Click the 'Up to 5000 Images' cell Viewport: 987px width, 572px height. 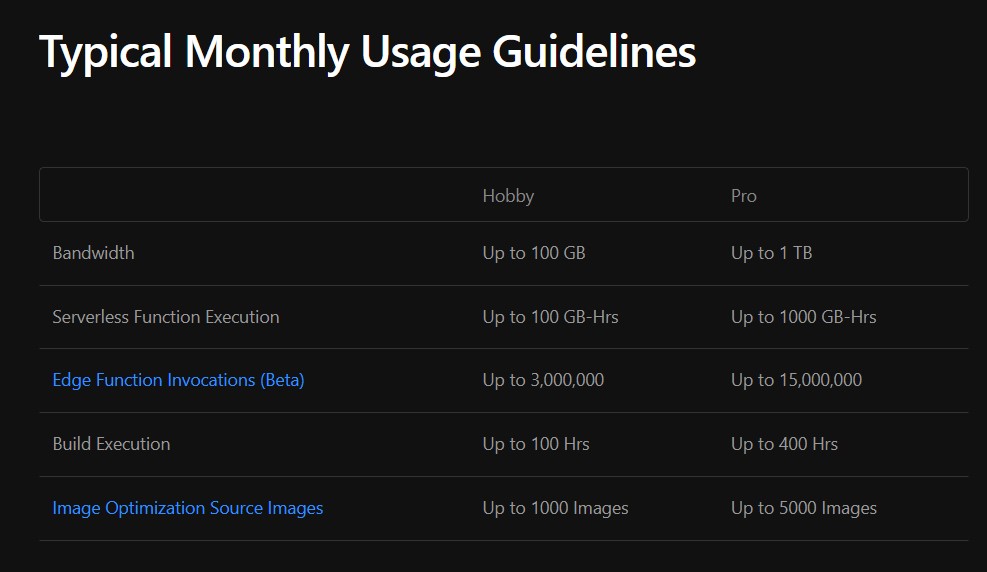[x=803, y=508]
